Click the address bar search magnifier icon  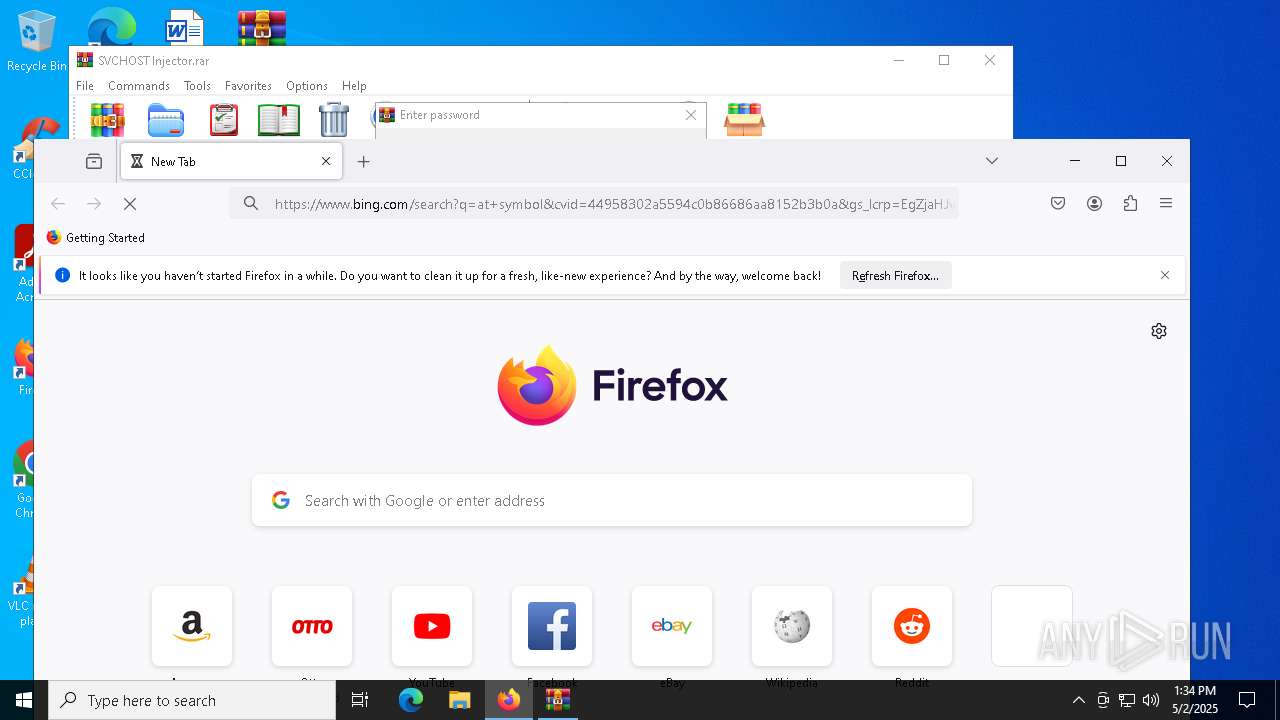251,204
